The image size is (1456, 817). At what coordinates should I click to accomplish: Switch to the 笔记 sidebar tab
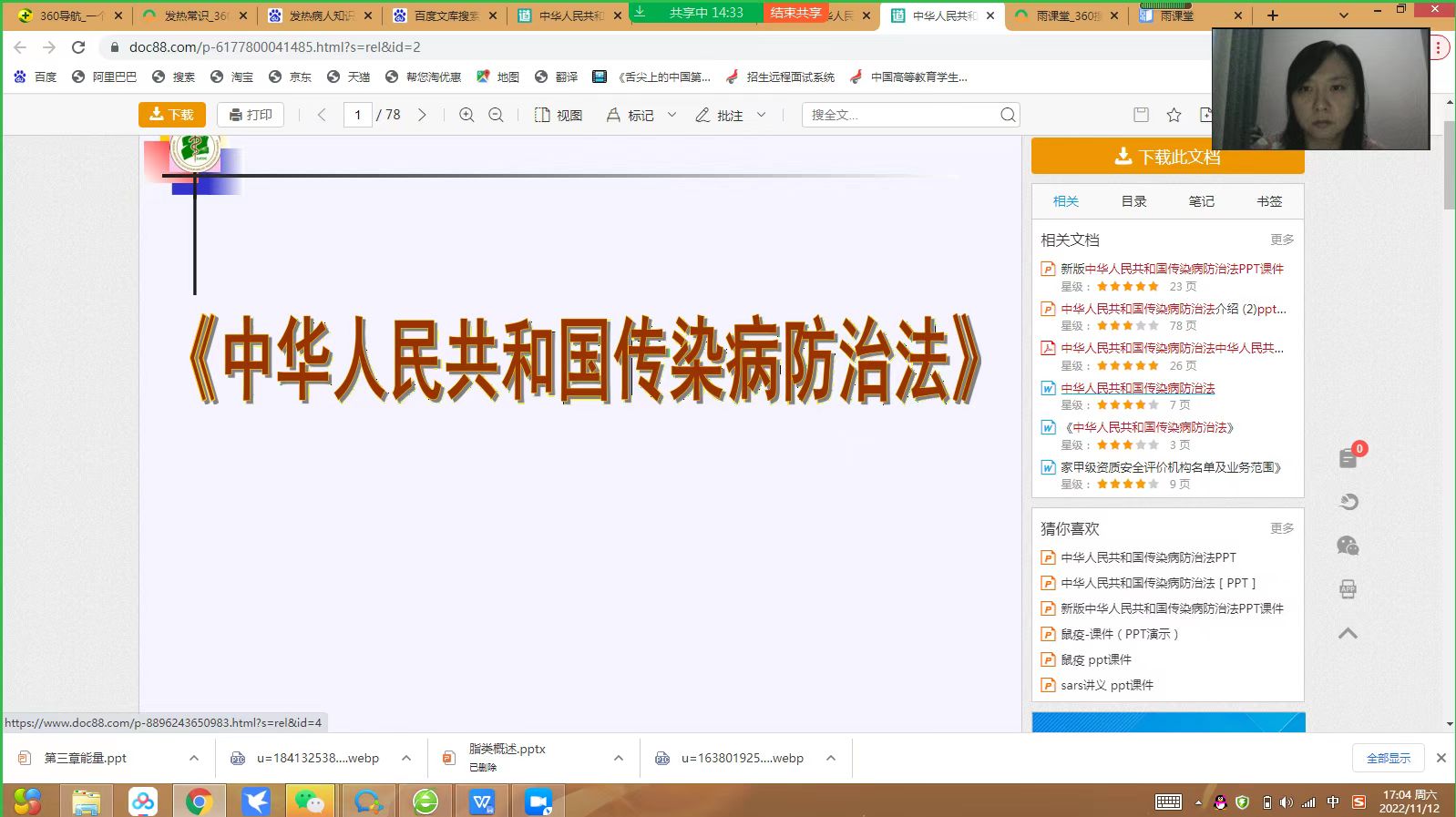point(1201,201)
